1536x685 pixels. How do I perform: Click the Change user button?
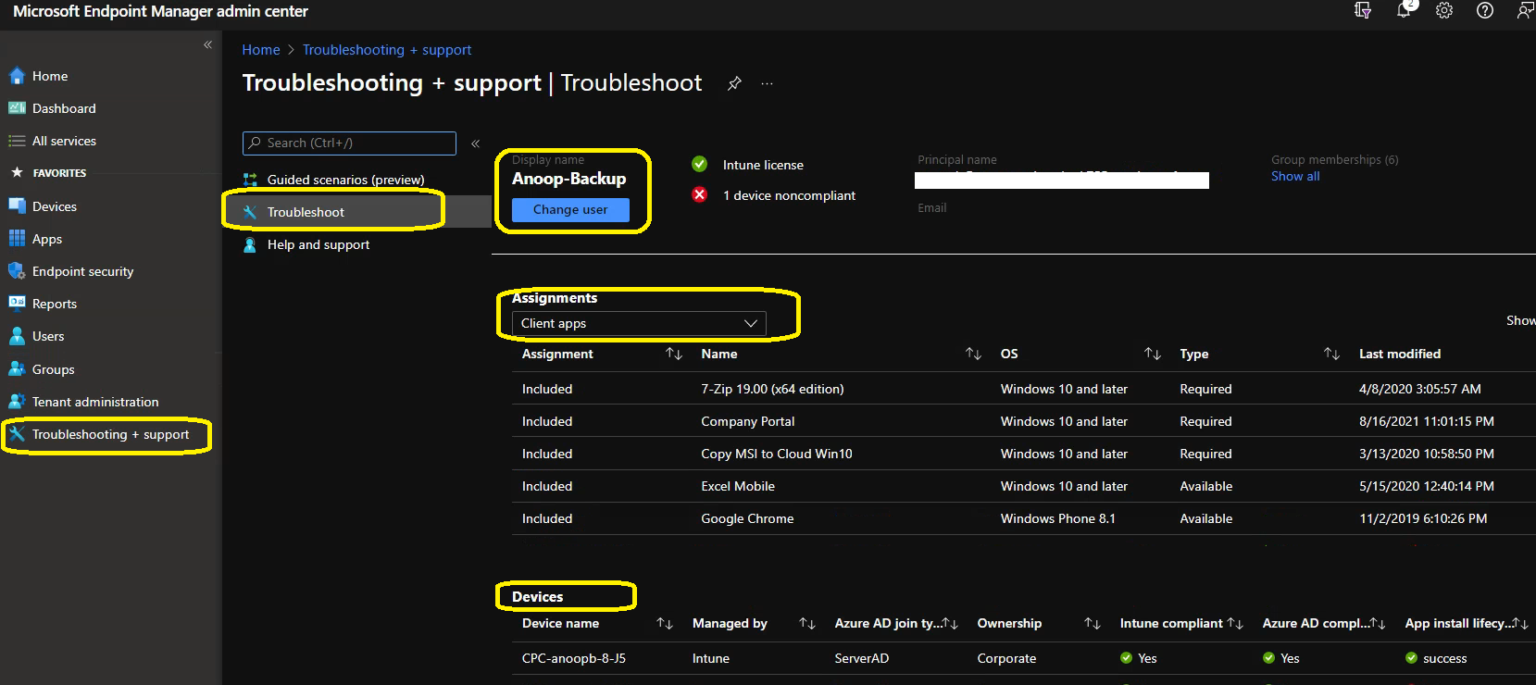[570, 209]
